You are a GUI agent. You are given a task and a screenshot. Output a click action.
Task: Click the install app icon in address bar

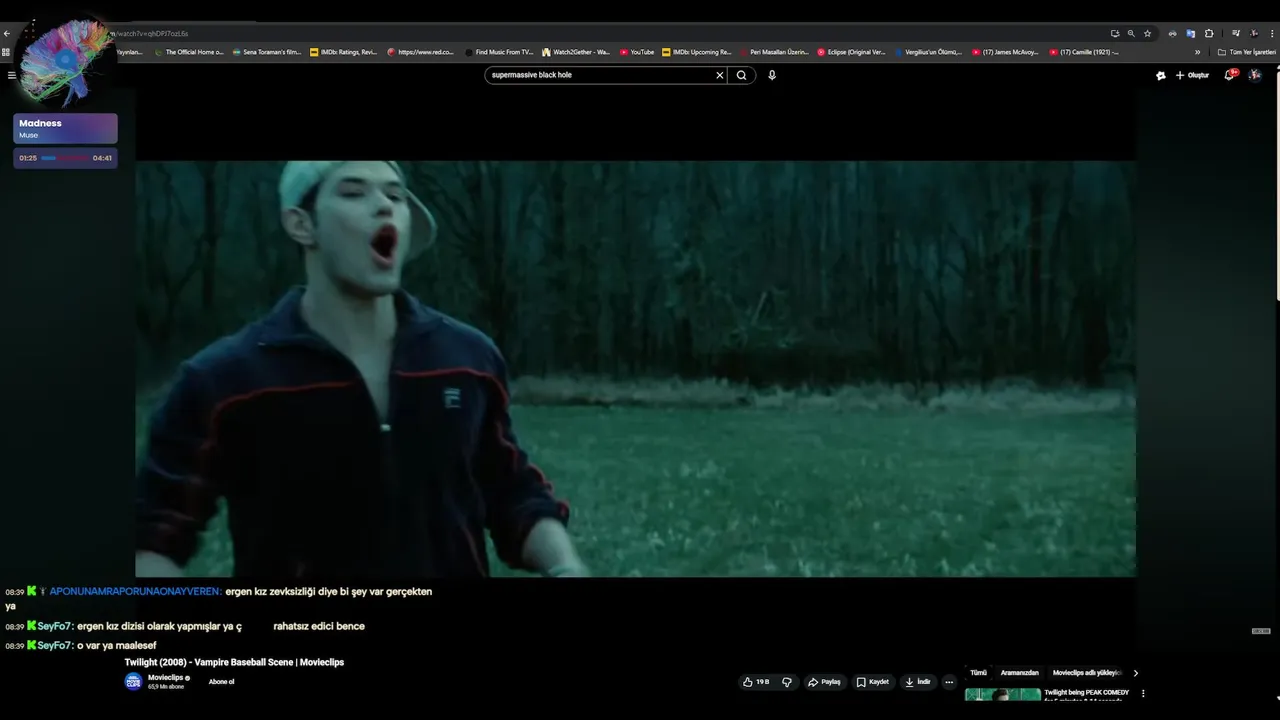(1115, 33)
